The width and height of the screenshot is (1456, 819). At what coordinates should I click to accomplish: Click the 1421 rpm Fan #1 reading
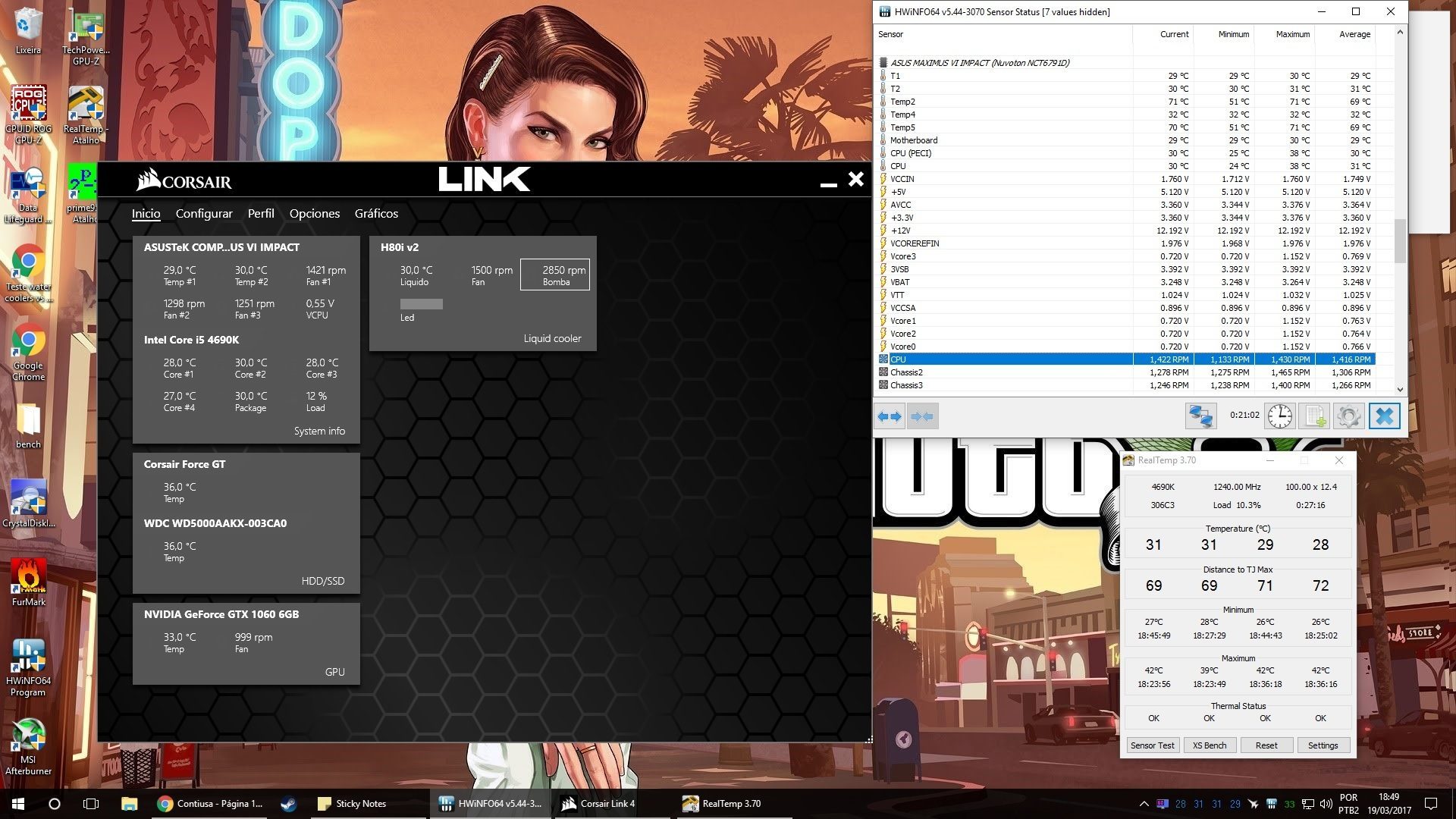(325, 275)
